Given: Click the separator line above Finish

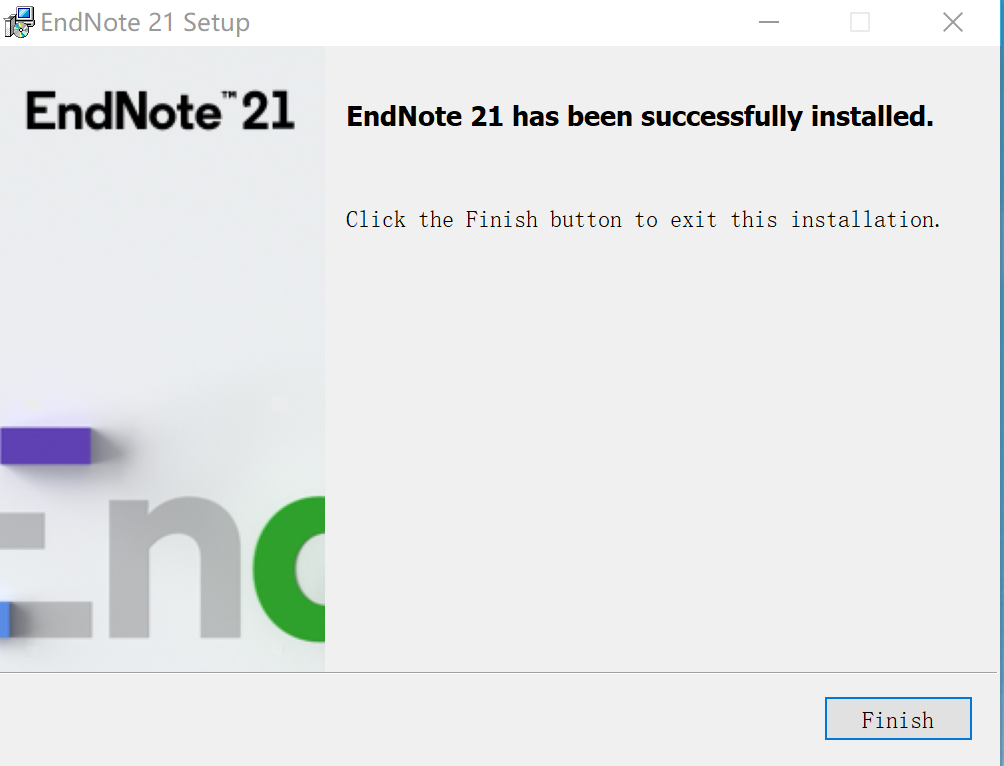Looking at the screenshot, I should pos(498,672).
